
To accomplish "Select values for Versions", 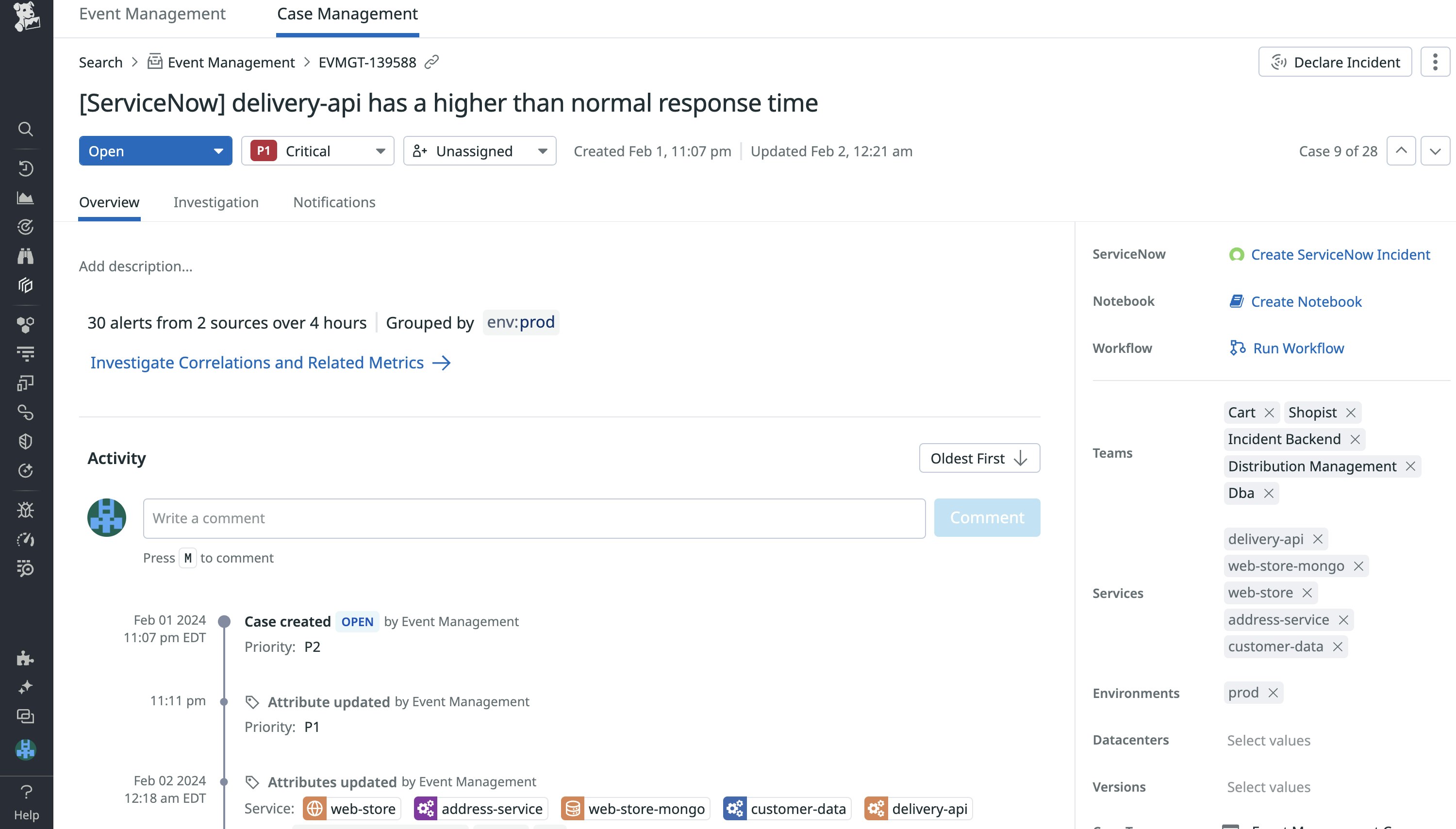I will (x=1268, y=787).
